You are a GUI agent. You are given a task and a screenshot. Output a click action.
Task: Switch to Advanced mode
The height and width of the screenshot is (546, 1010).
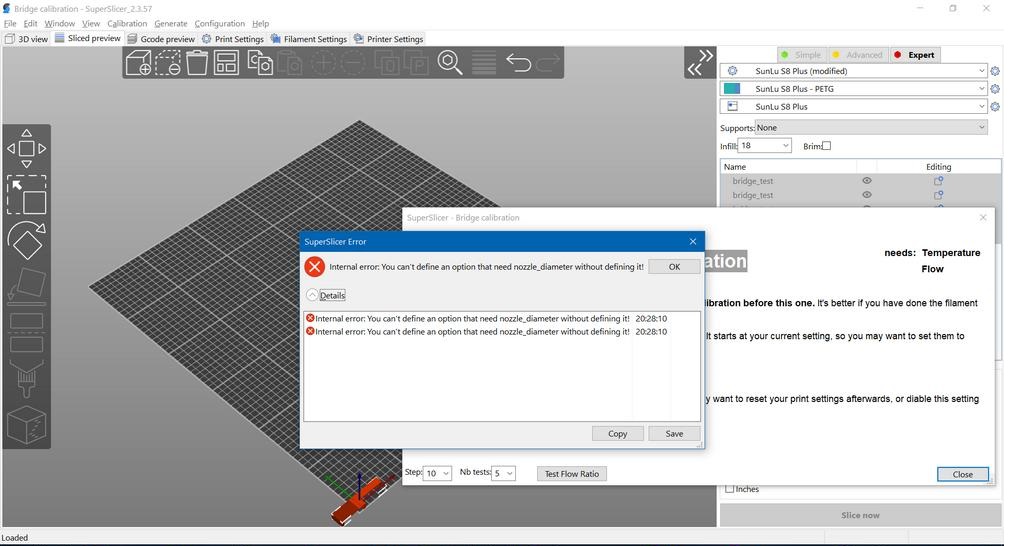pyautogui.click(x=857, y=55)
